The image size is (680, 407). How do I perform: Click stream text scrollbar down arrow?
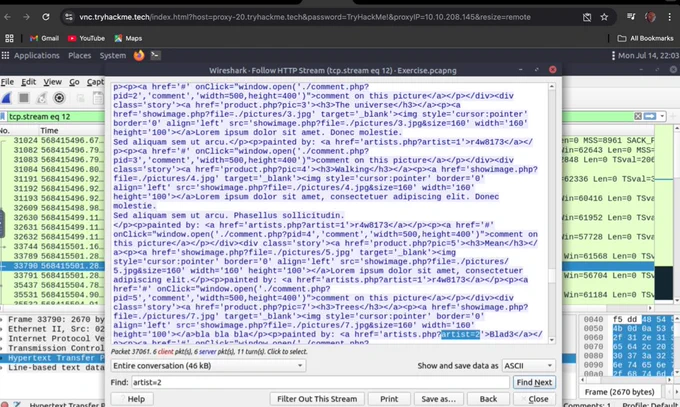(552, 340)
